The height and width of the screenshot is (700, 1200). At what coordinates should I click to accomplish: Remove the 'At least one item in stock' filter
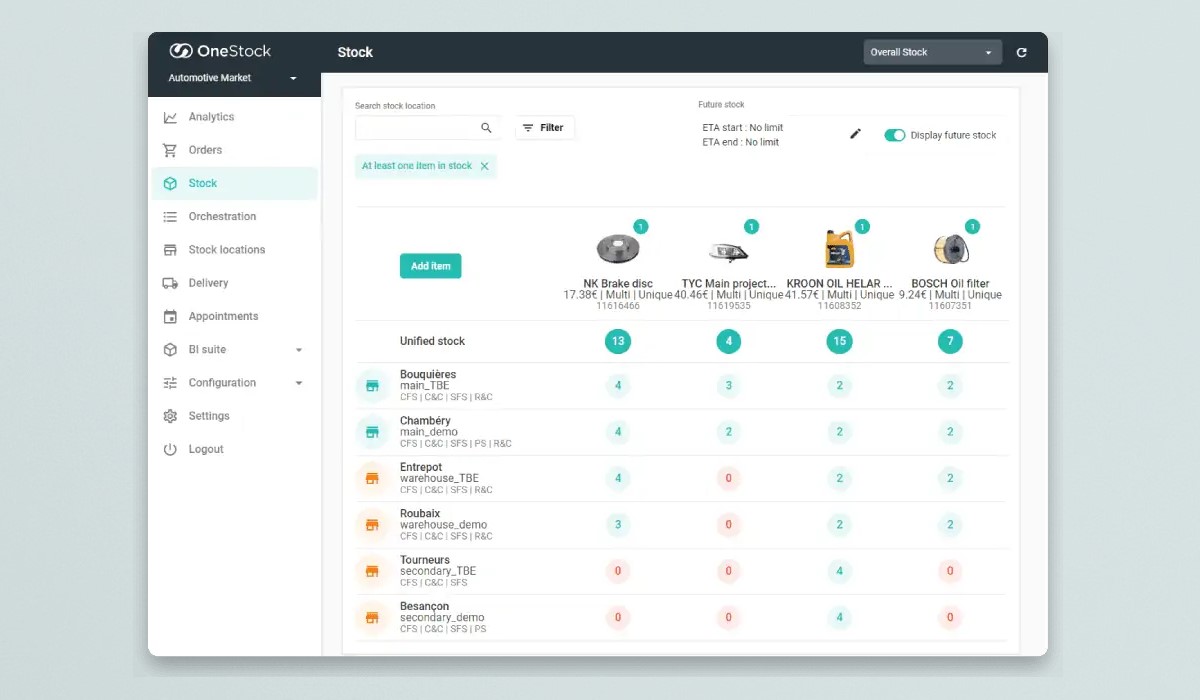[x=485, y=167]
